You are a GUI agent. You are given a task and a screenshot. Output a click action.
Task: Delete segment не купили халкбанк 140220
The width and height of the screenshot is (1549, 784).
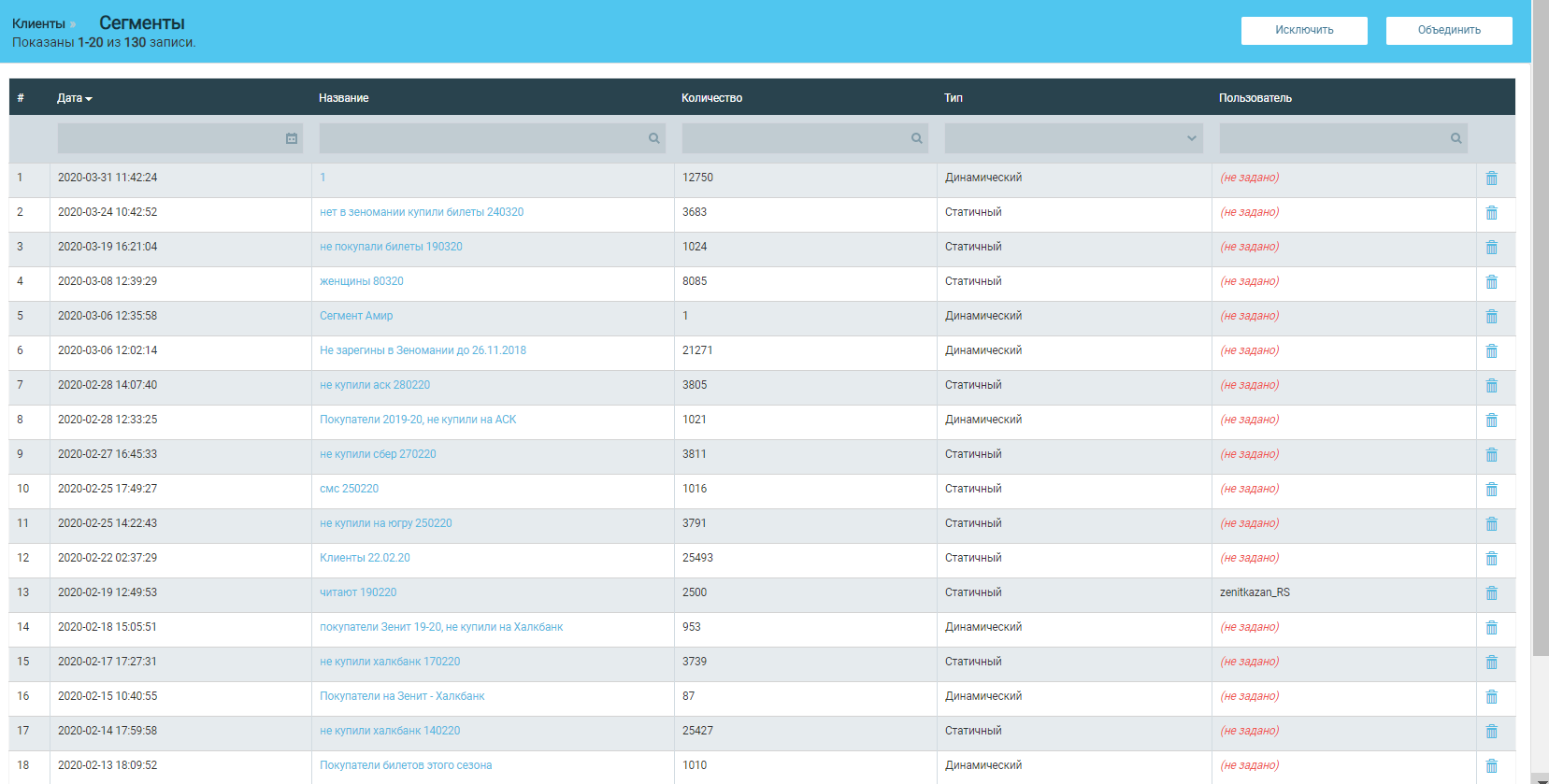coord(1492,731)
